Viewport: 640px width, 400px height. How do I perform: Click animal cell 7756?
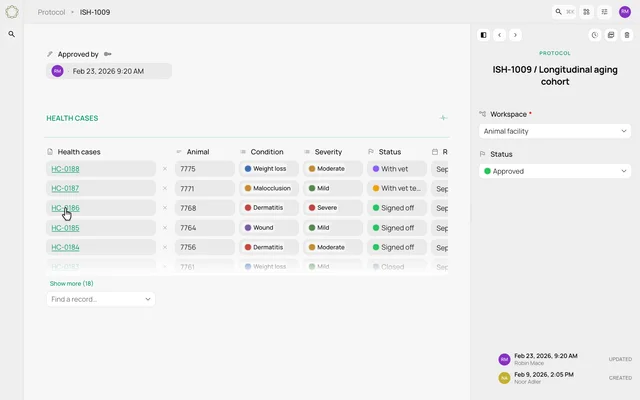tap(205, 247)
